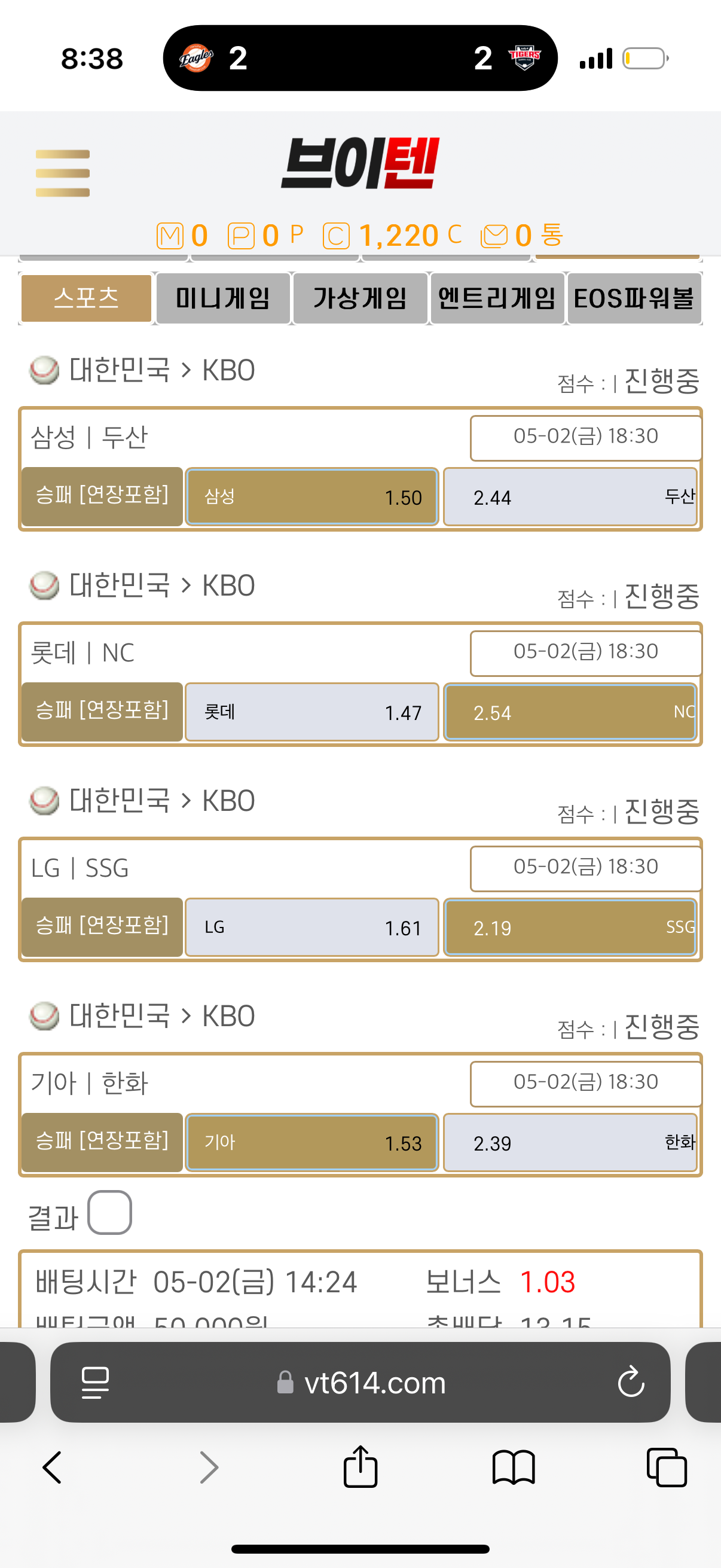Select the 삼성 1.50 odds option
Viewport: 721px width, 1568px height.
click(312, 497)
